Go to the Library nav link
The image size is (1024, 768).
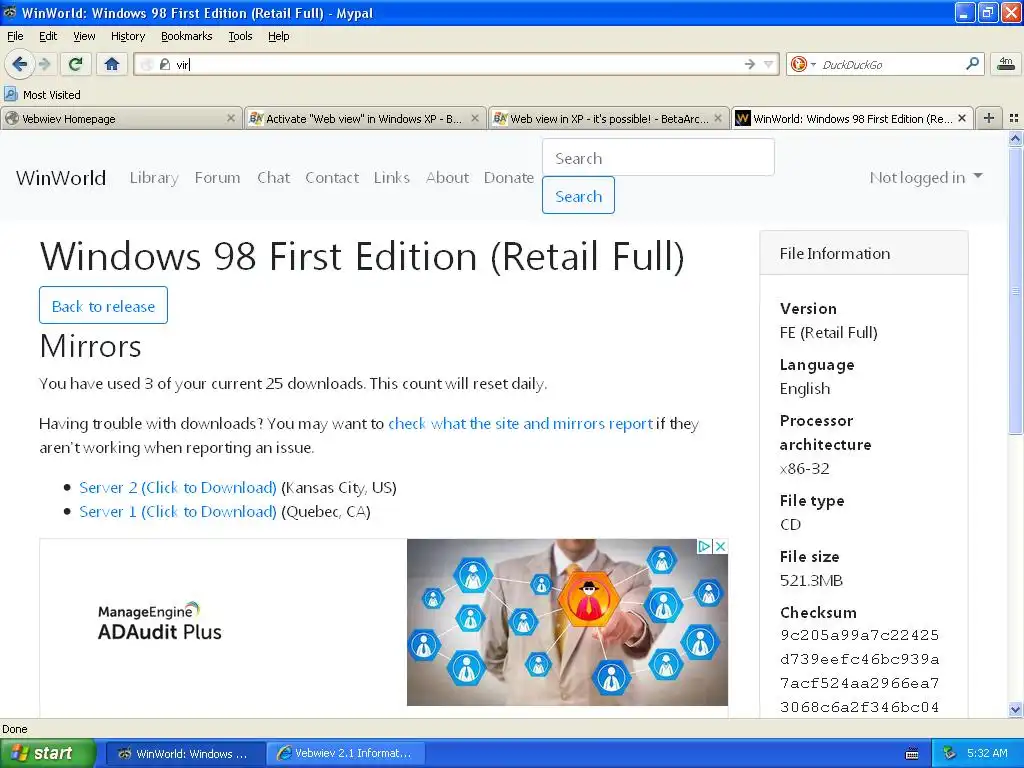[154, 178]
